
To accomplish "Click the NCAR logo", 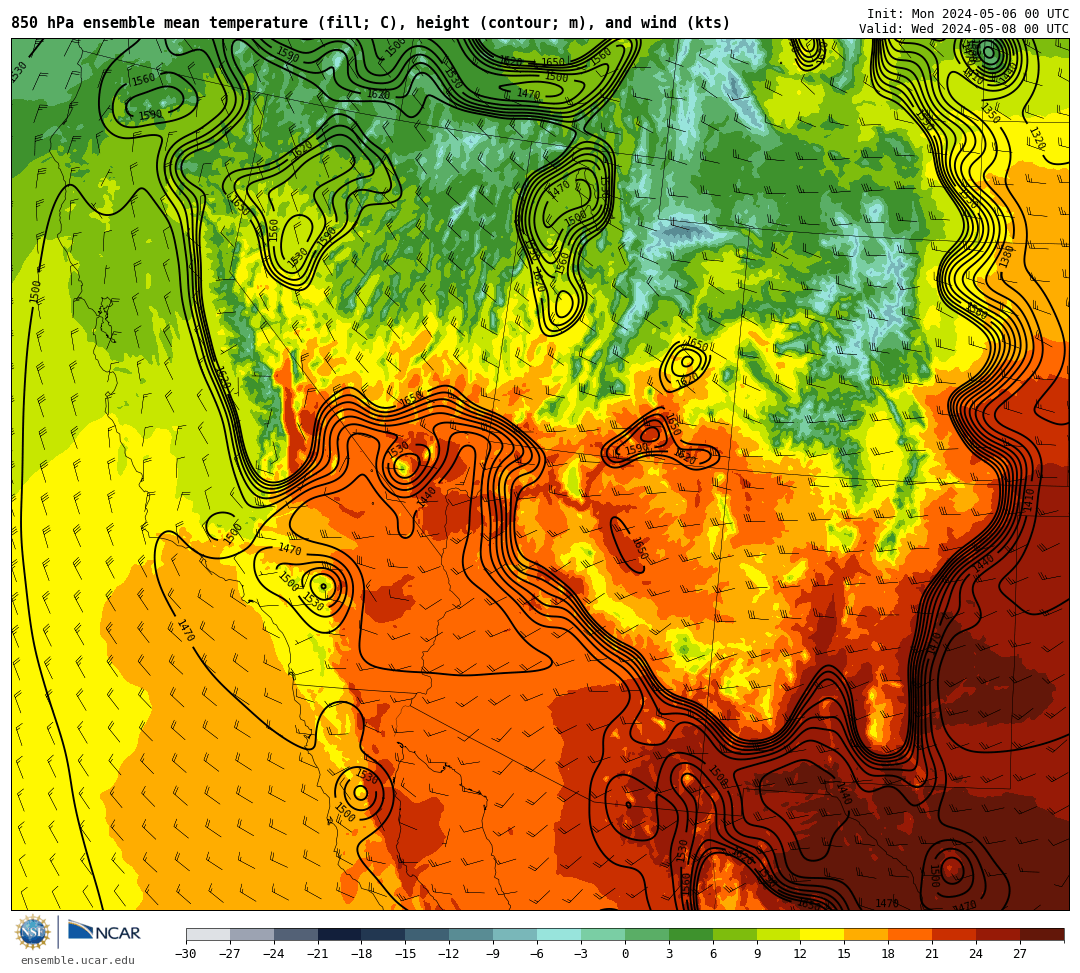I will tap(104, 932).
